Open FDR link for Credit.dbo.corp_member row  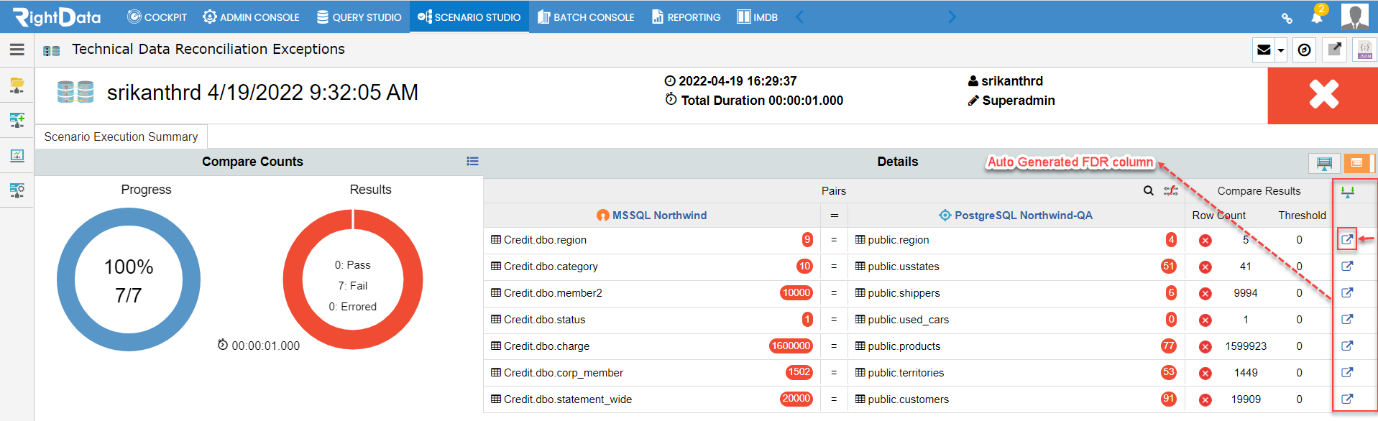(1347, 373)
